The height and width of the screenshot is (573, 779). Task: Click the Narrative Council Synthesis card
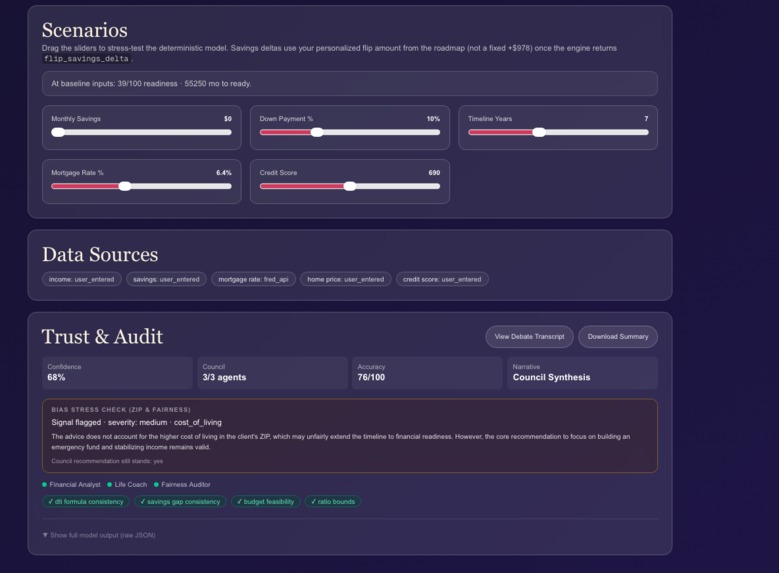point(582,373)
